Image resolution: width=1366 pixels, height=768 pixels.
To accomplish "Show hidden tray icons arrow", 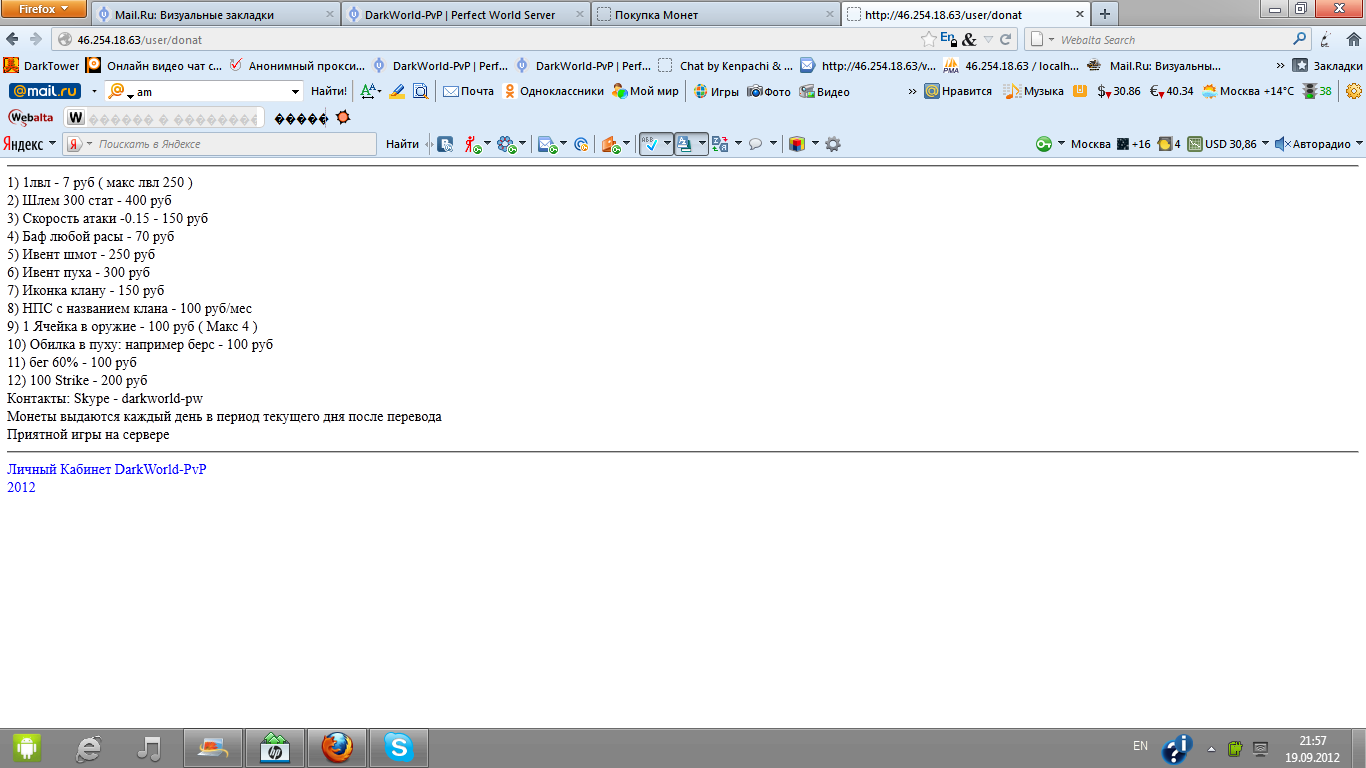I will [1211, 748].
